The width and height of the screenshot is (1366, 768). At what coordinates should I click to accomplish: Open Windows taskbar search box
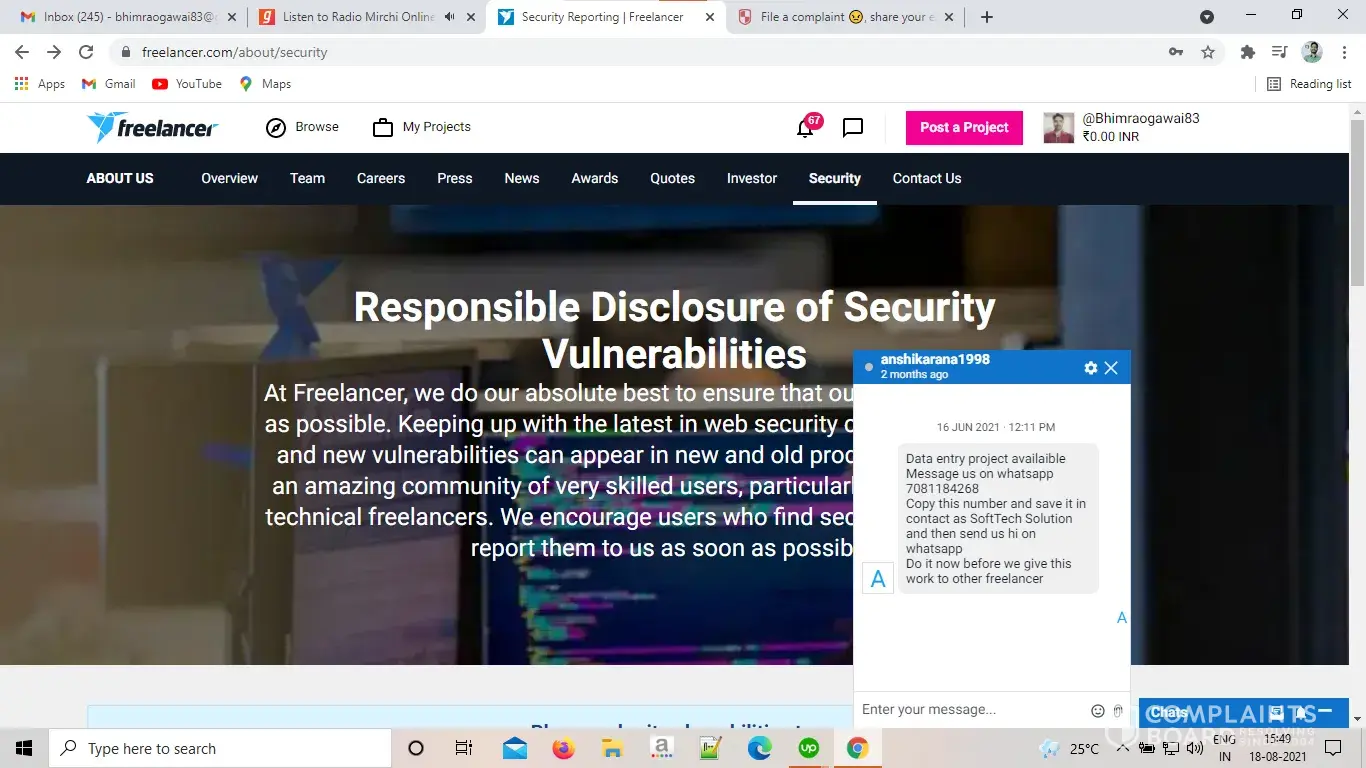coord(220,748)
